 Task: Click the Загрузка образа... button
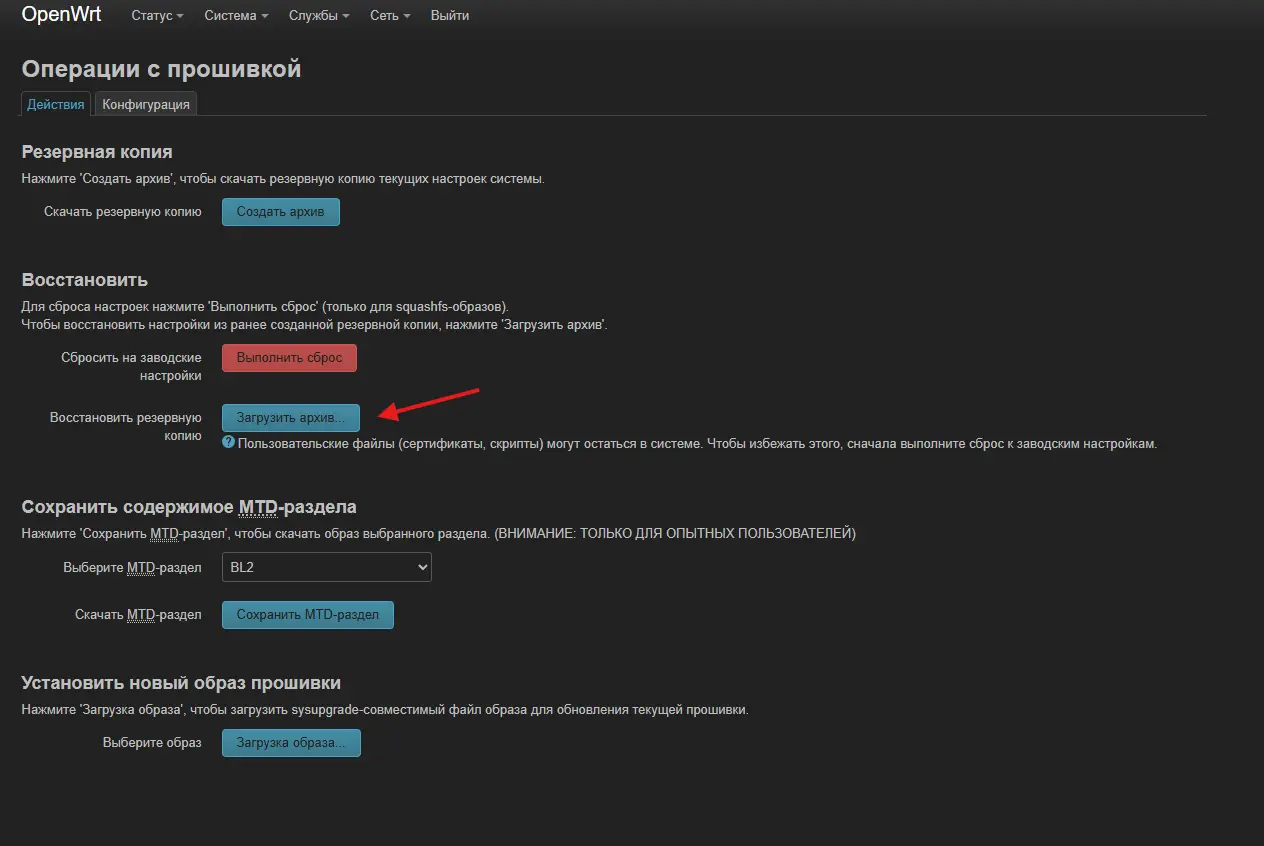coord(291,743)
